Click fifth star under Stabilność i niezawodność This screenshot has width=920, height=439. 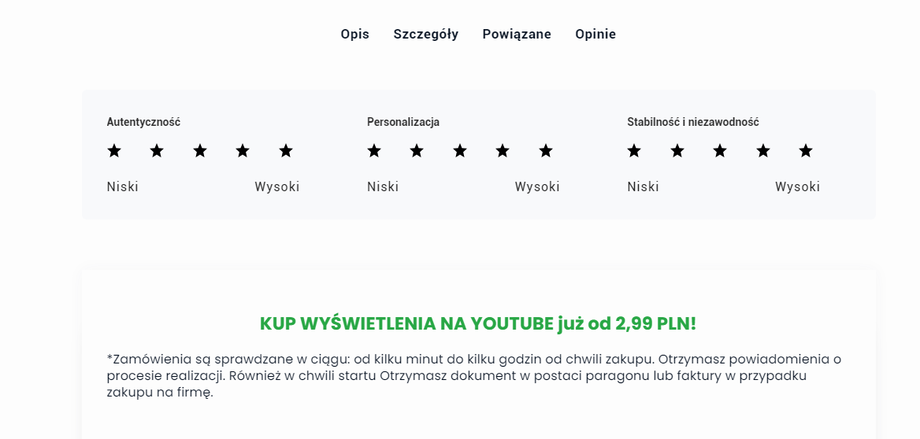pos(806,151)
